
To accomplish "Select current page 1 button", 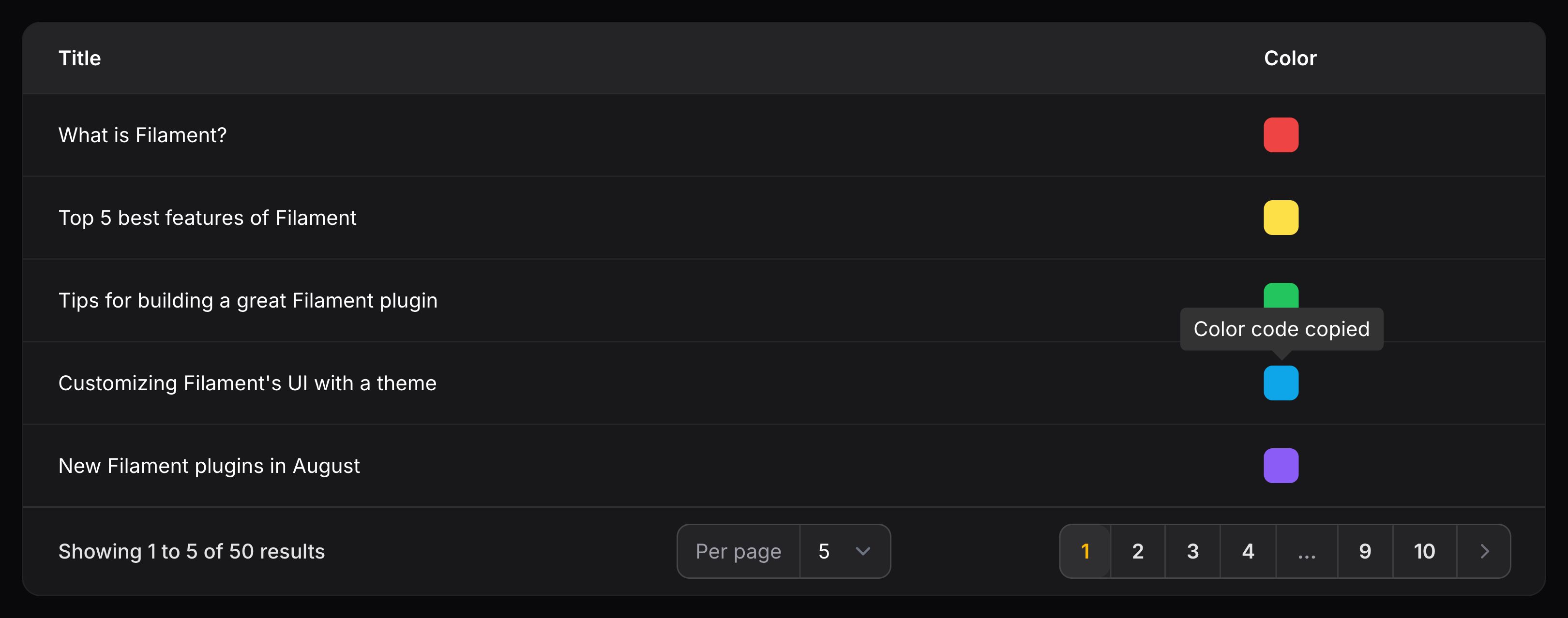I will [x=1086, y=551].
